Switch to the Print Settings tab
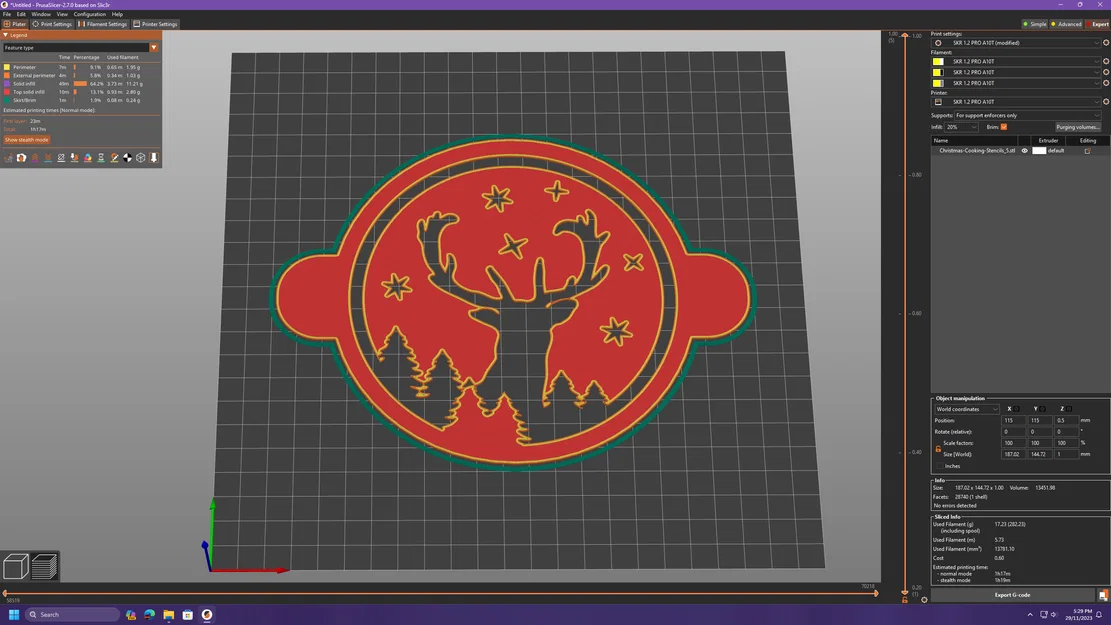The image size is (1111, 625). (x=52, y=24)
